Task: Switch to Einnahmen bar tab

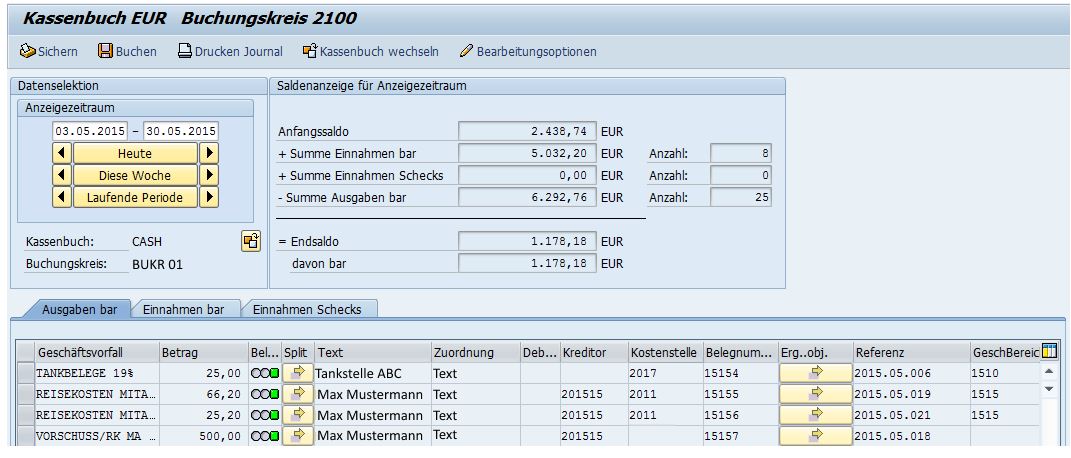Action: 183,310
